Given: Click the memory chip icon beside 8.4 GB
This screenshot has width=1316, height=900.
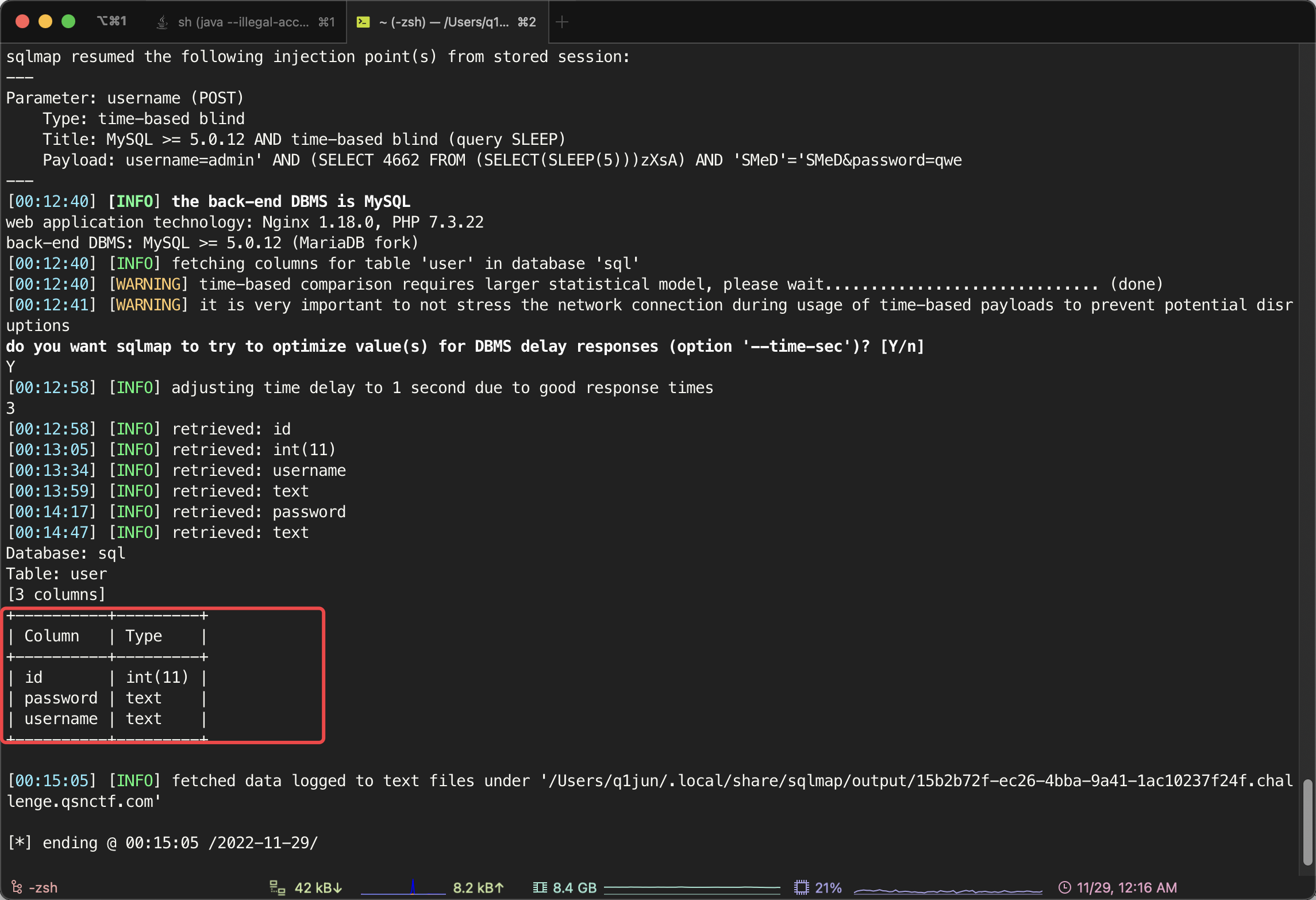Looking at the screenshot, I should 540,887.
